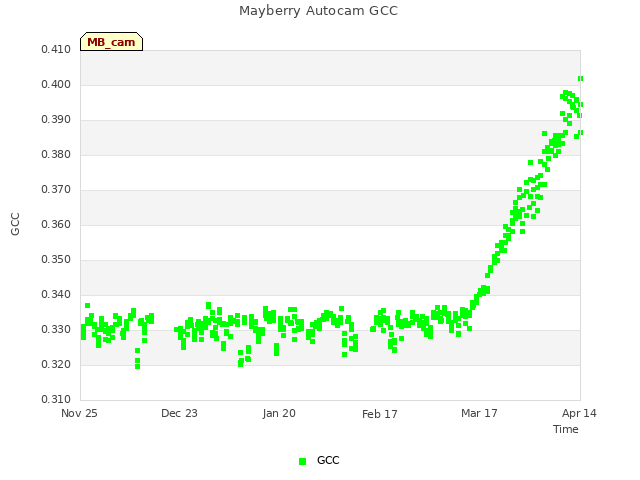Click the 0.360 y-axis tick label

coord(56,224)
